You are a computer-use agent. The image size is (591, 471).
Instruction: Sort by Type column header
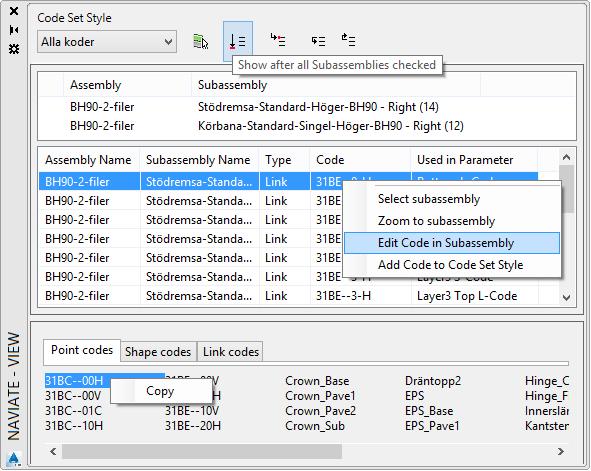(x=285, y=160)
